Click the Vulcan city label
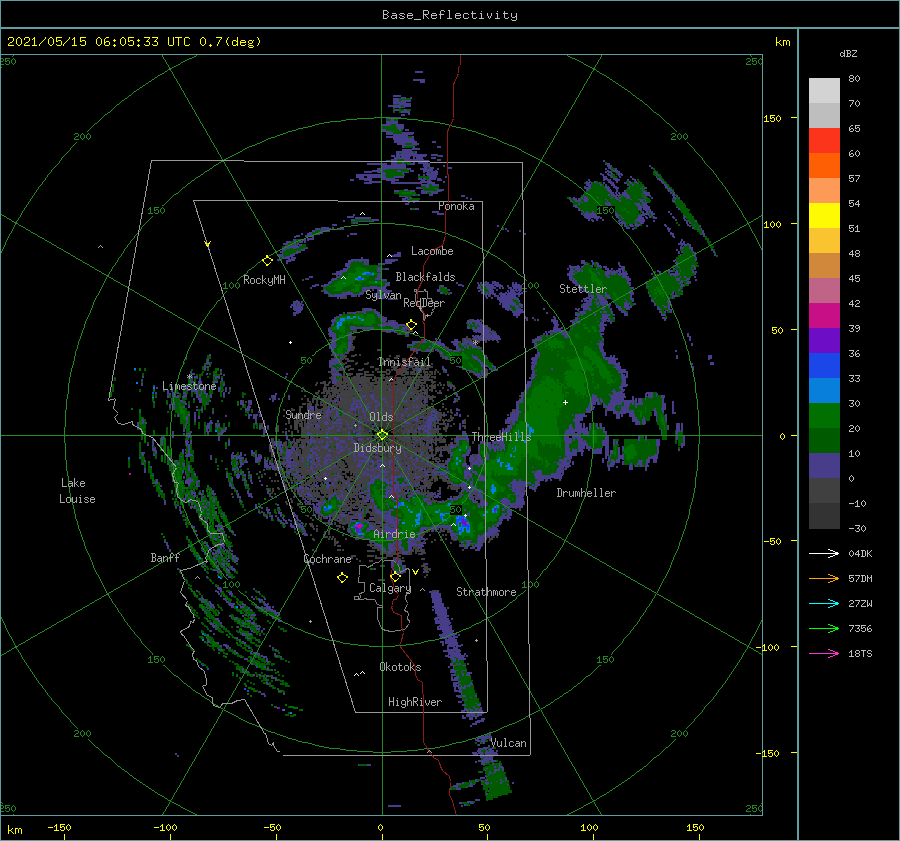The height and width of the screenshot is (841, 900). tap(509, 743)
